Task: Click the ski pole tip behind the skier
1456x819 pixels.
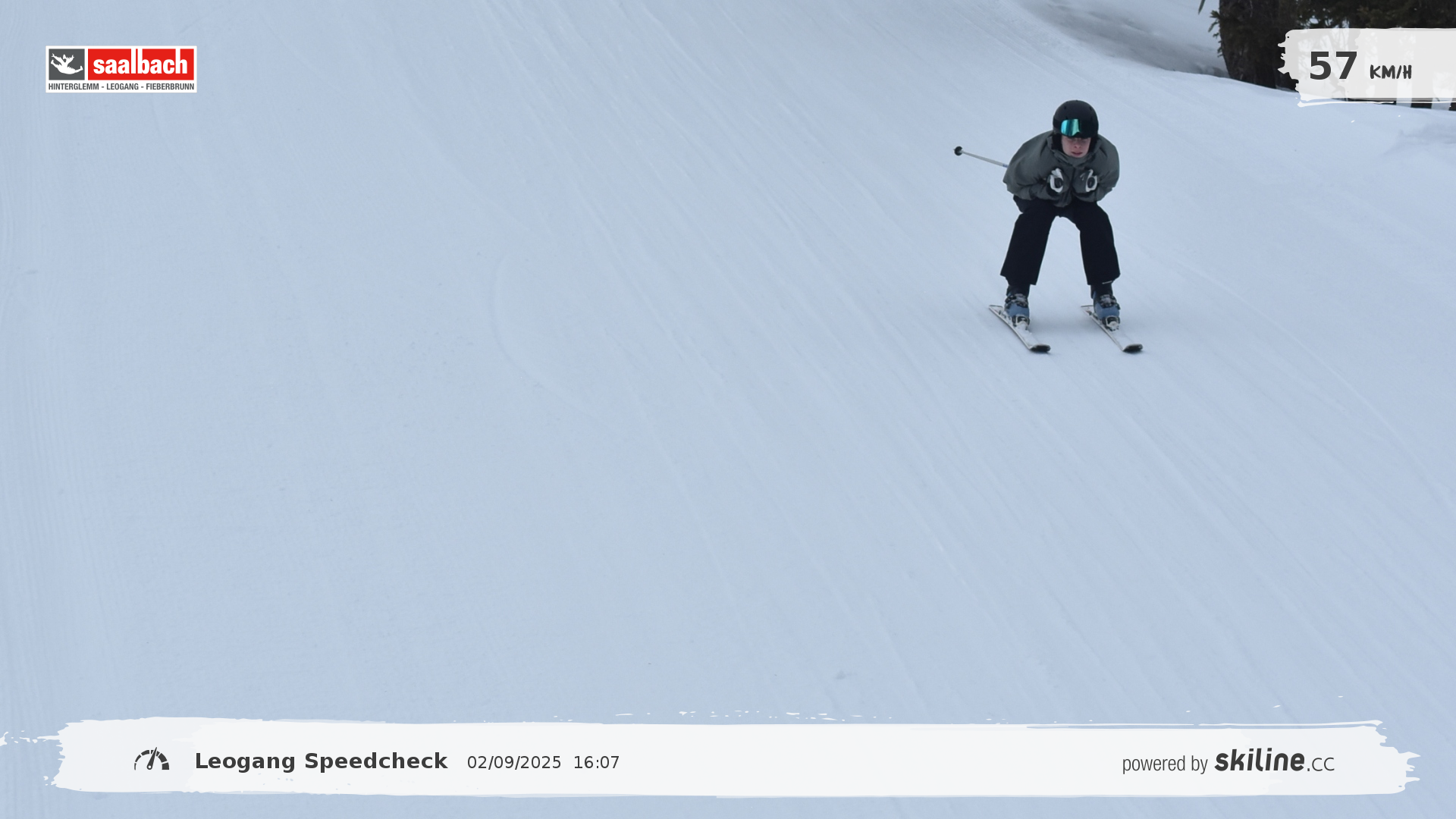Action: [959, 151]
